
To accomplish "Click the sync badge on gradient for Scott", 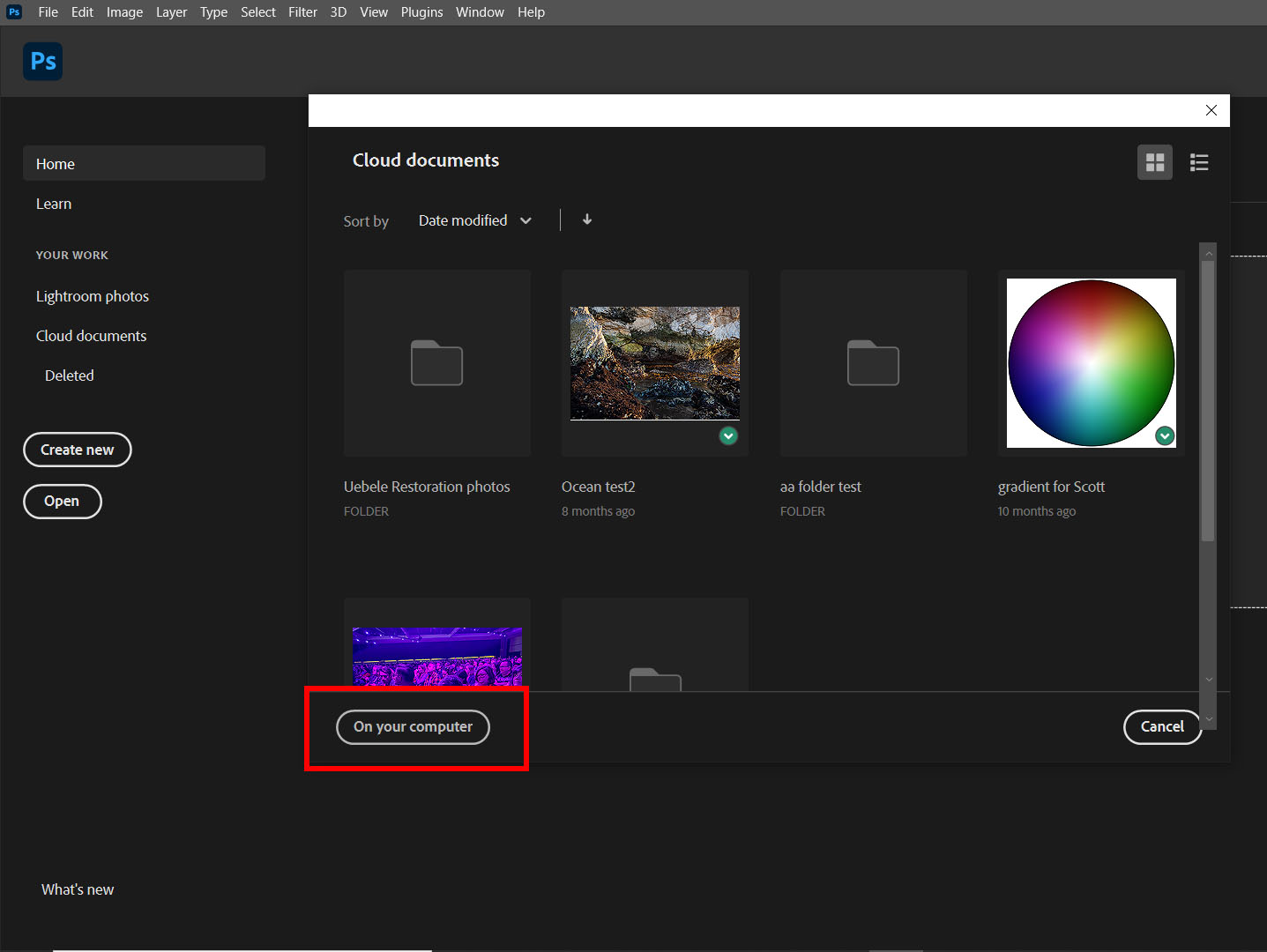I will (1165, 435).
